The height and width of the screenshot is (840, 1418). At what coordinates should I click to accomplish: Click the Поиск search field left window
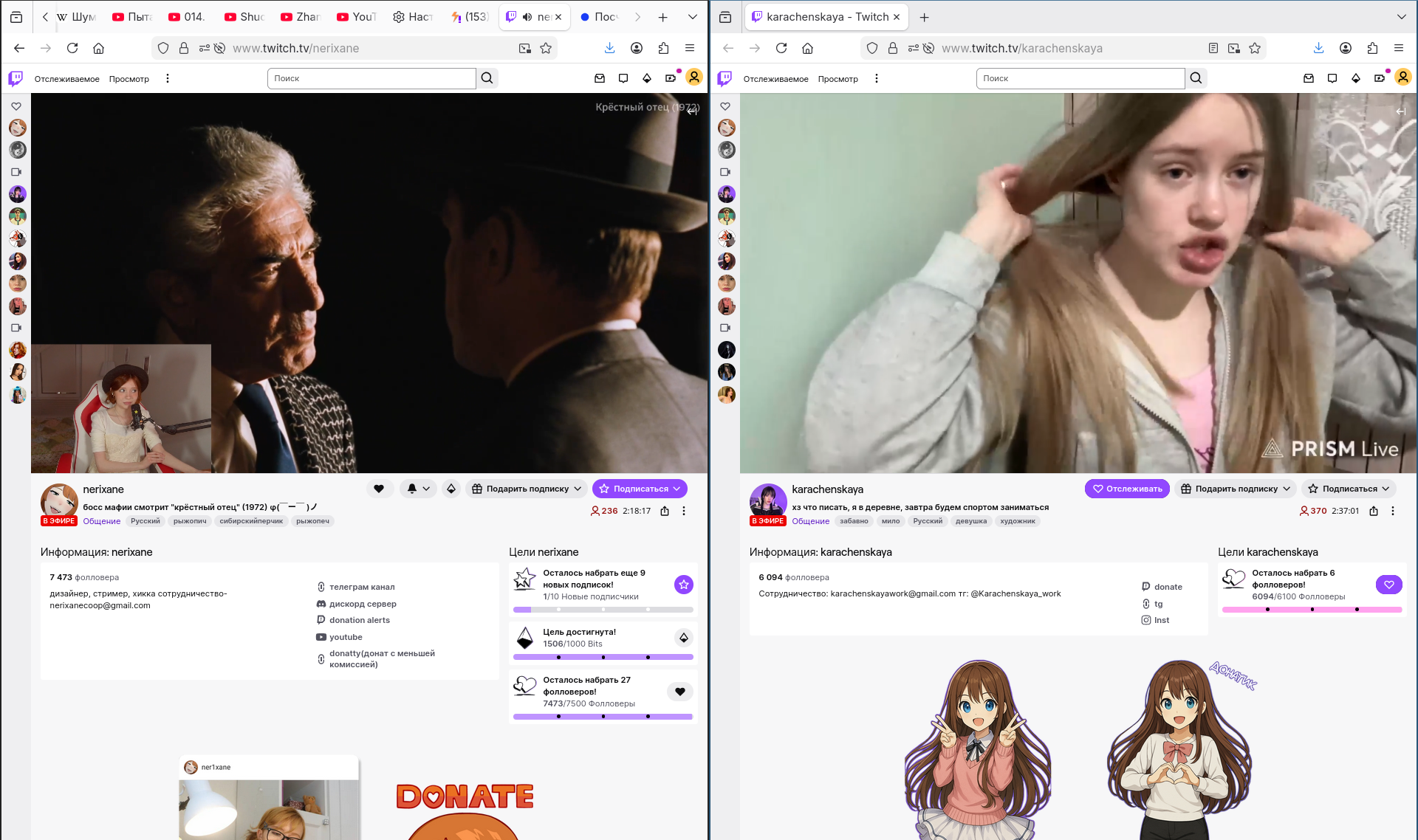click(x=371, y=78)
